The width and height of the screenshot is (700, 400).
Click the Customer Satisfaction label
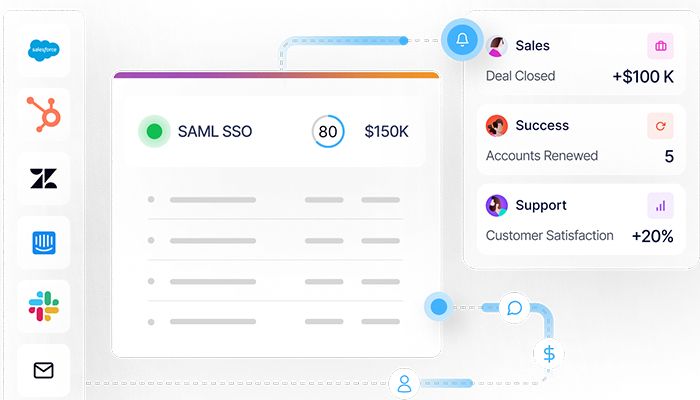549,236
